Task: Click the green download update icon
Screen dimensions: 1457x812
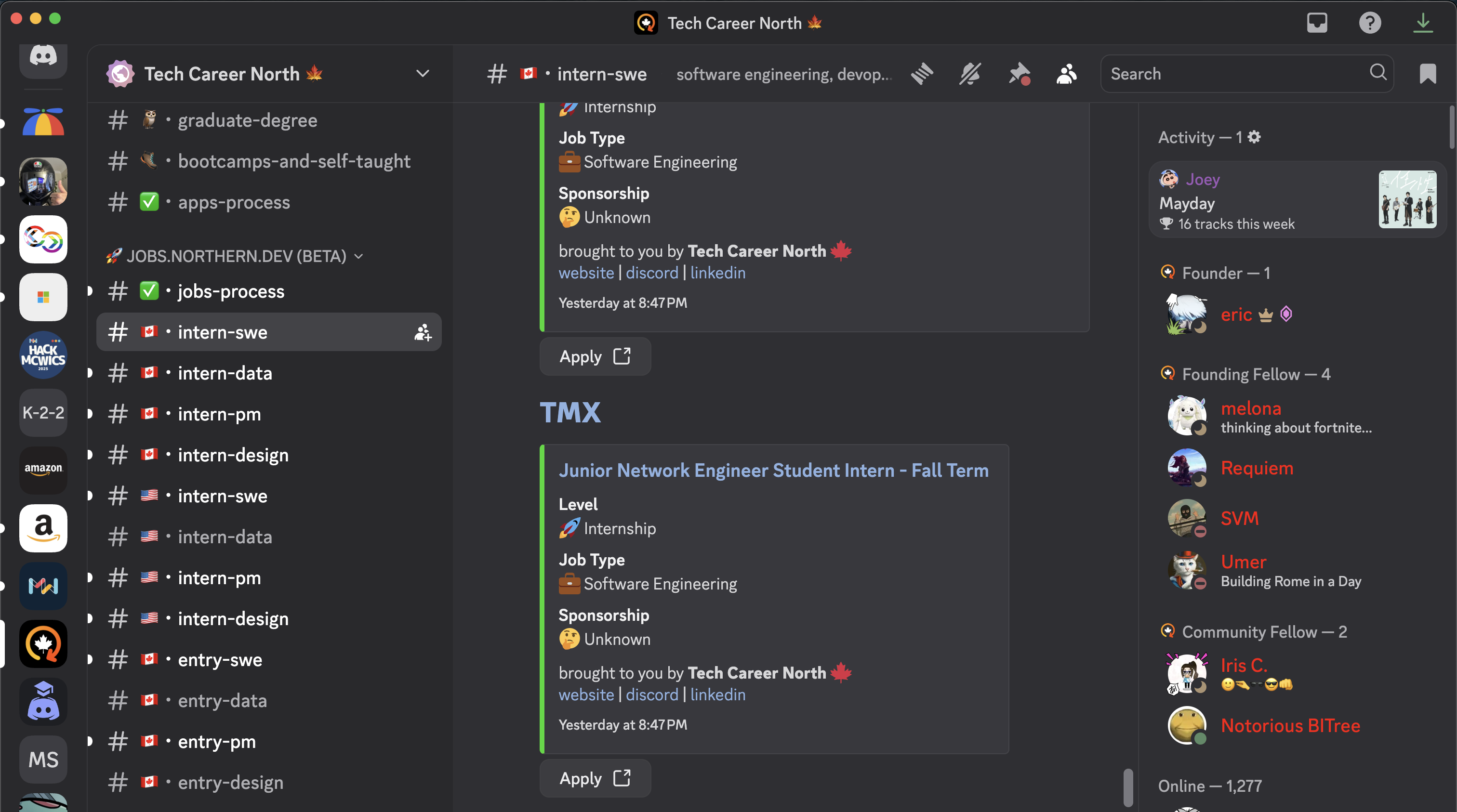Action: click(x=1423, y=23)
